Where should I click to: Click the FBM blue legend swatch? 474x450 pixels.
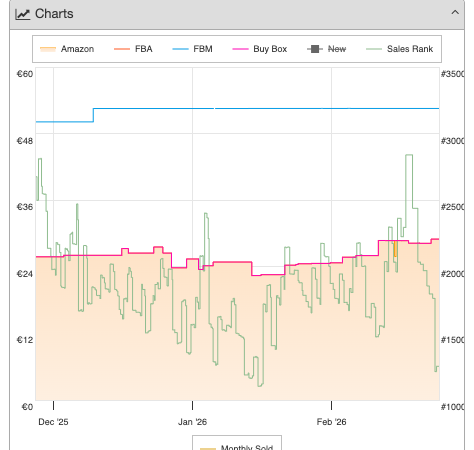(x=180, y=49)
